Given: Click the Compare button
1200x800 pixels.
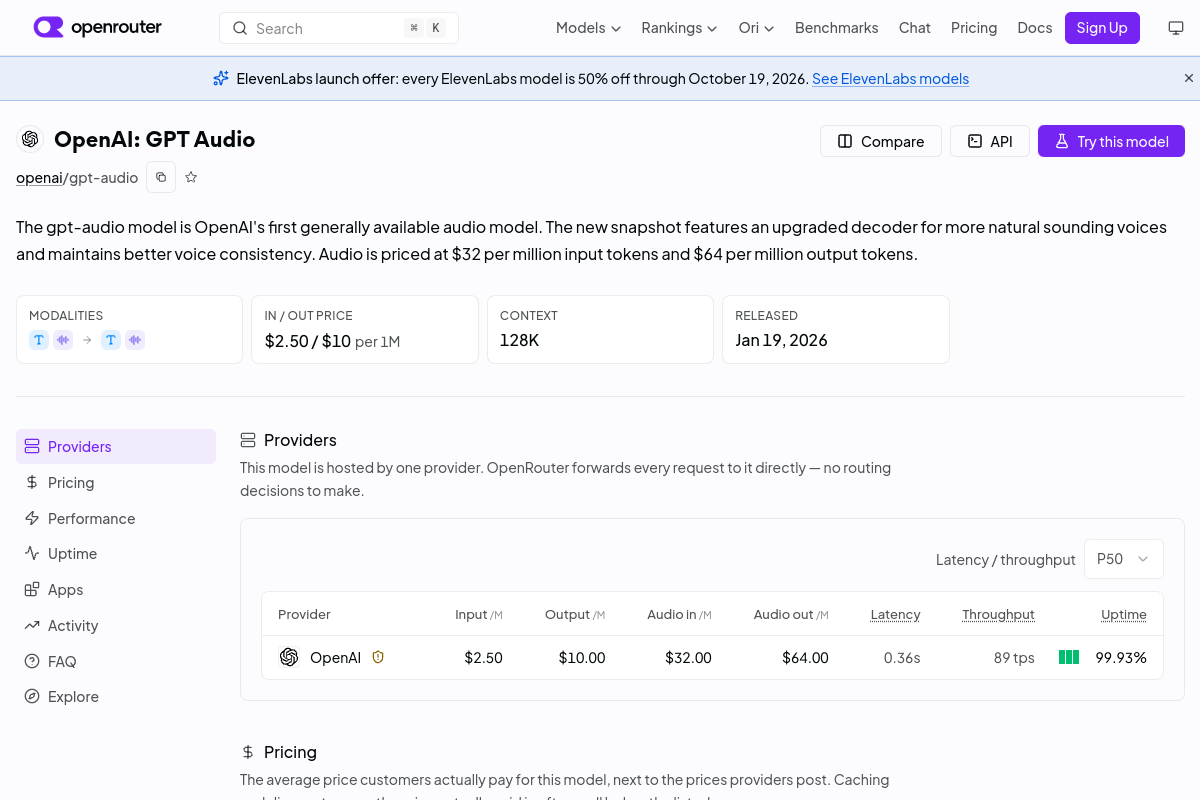Looking at the screenshot, I should 881,141.
